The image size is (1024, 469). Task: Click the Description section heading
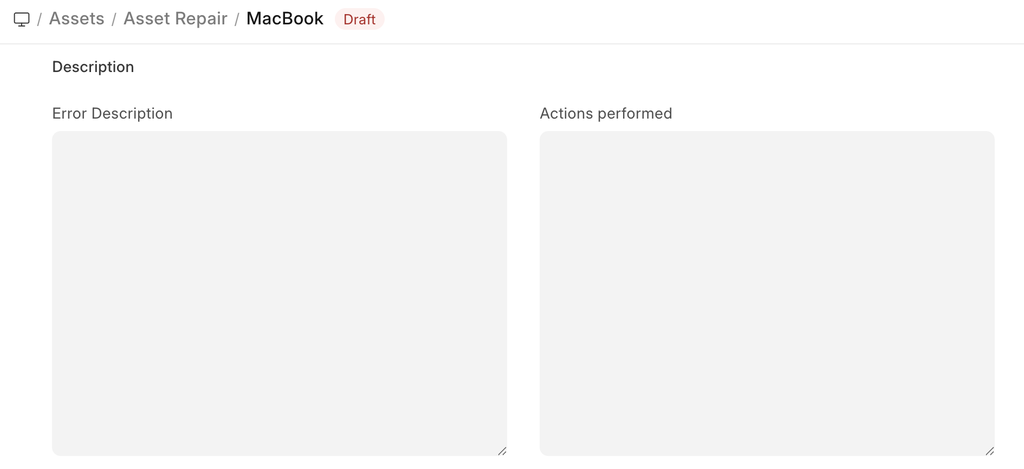[x=93, y=67]
